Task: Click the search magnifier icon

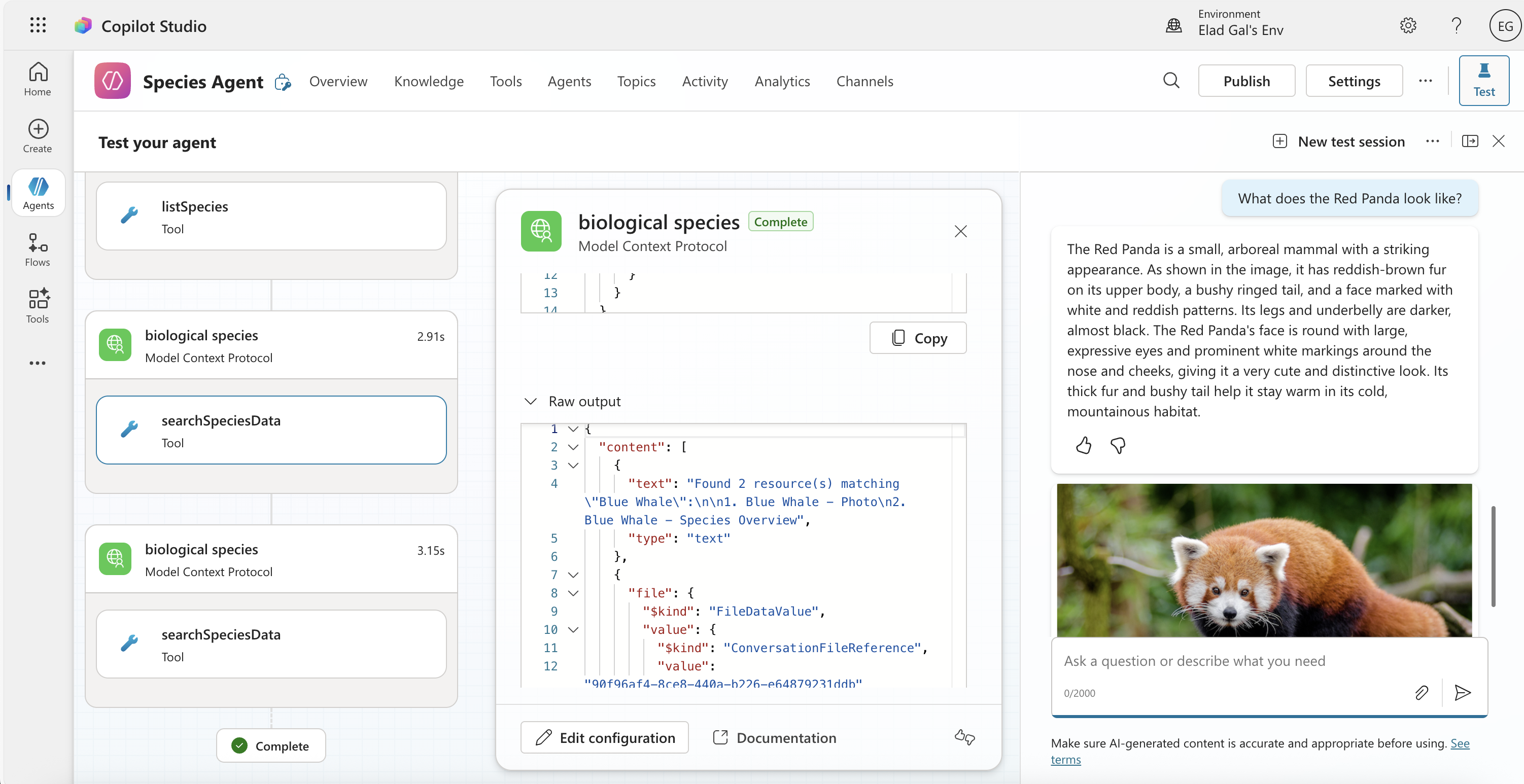Action: [x=1171, y=81]
